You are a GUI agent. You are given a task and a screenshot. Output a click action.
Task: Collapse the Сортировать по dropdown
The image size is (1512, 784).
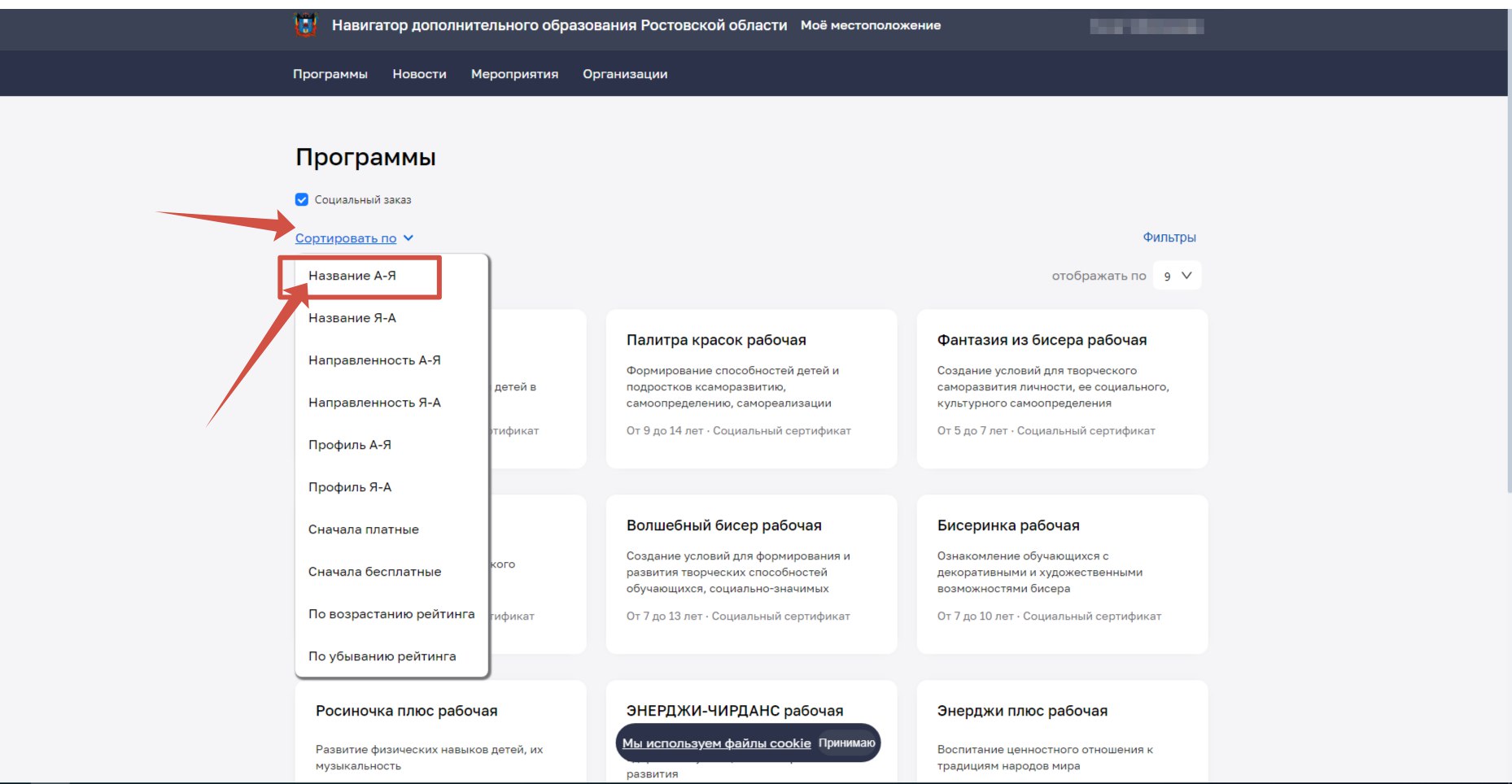point(346,238)
